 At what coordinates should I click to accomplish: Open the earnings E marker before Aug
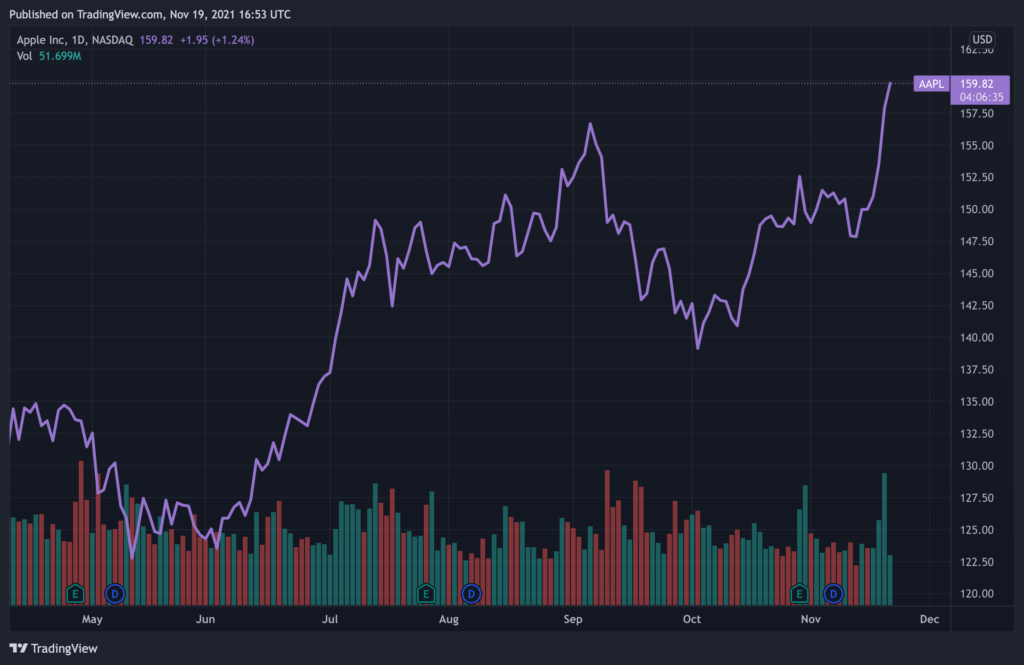tap(426, 594)
